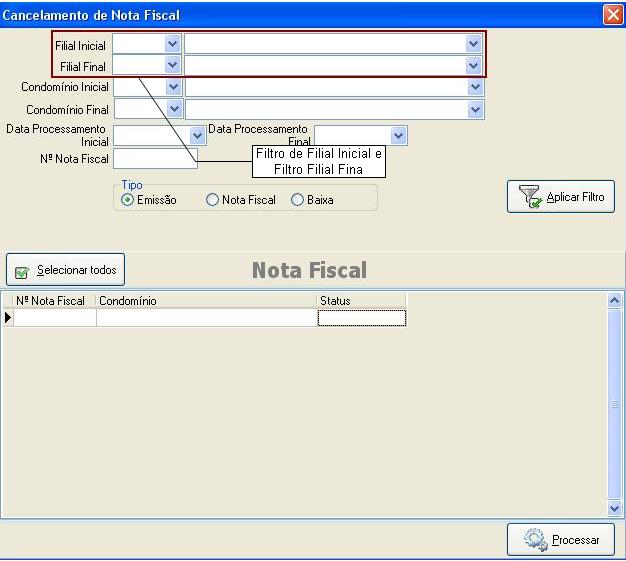Open the Filial Inicial code dropdown
626x561 pixels.
click(172, 44)
